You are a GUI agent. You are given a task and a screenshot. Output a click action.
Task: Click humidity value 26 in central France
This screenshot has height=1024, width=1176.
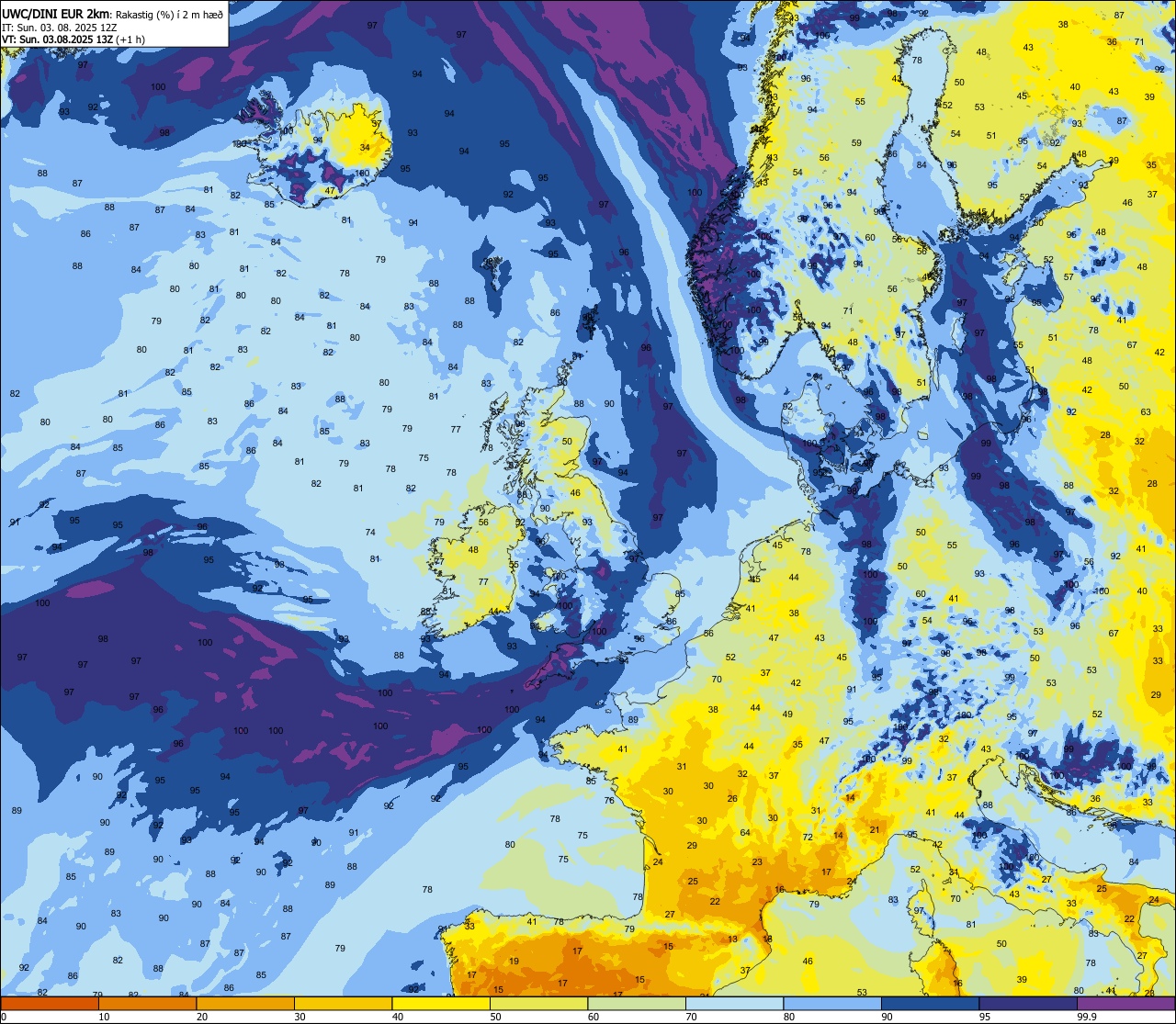click(732, 799)
